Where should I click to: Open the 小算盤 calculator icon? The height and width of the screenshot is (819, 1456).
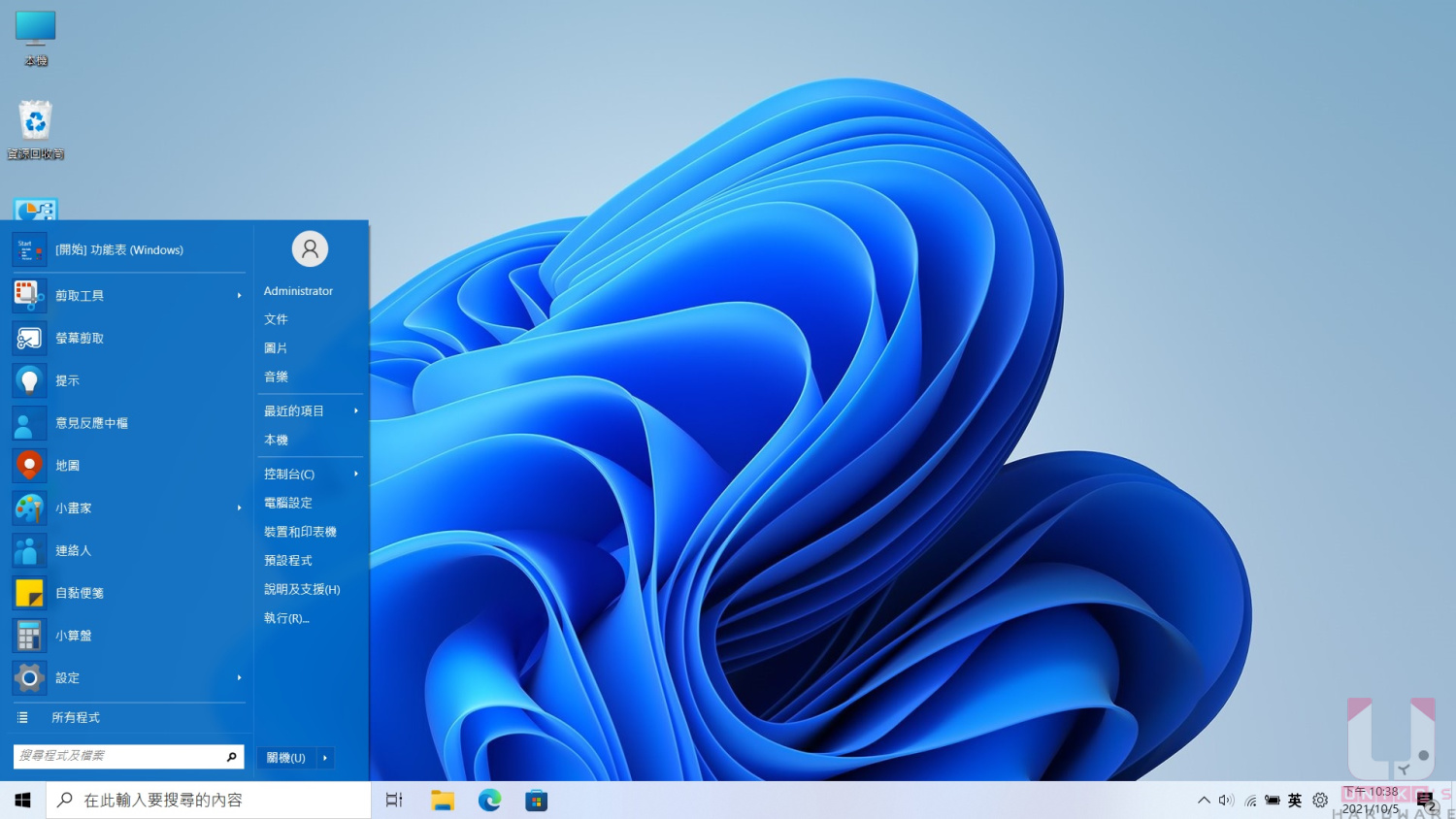coord(29,636)
